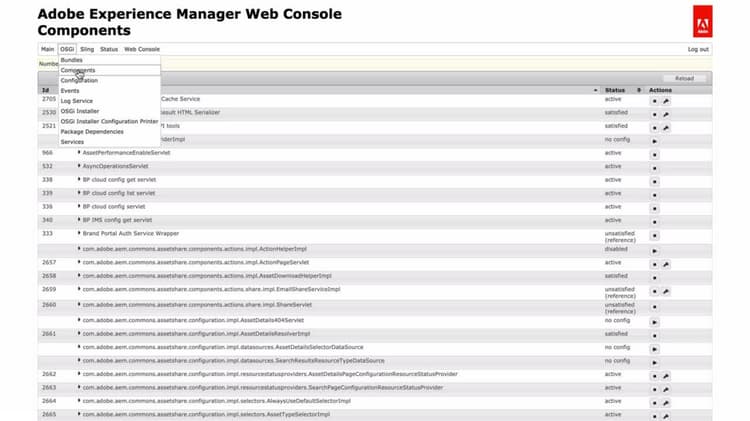This screenshot has width=750, height=421.
Task: Configure EmailShareServiceImpl with wrench icon
Action: [x=666, y=291]
